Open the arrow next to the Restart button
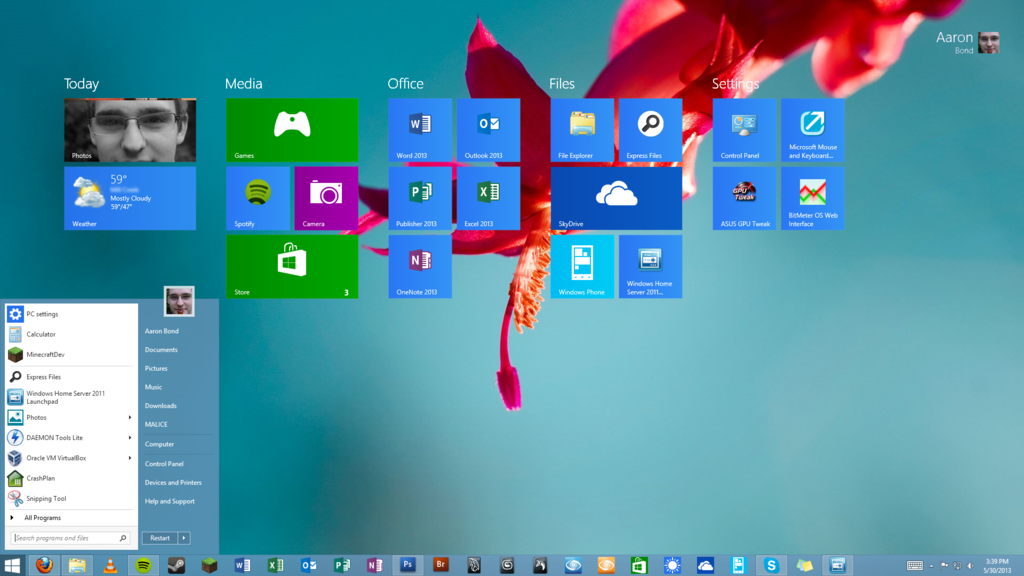Image resolution: width=1024 pixels, height=576 pixels. (x=184, y=538)
